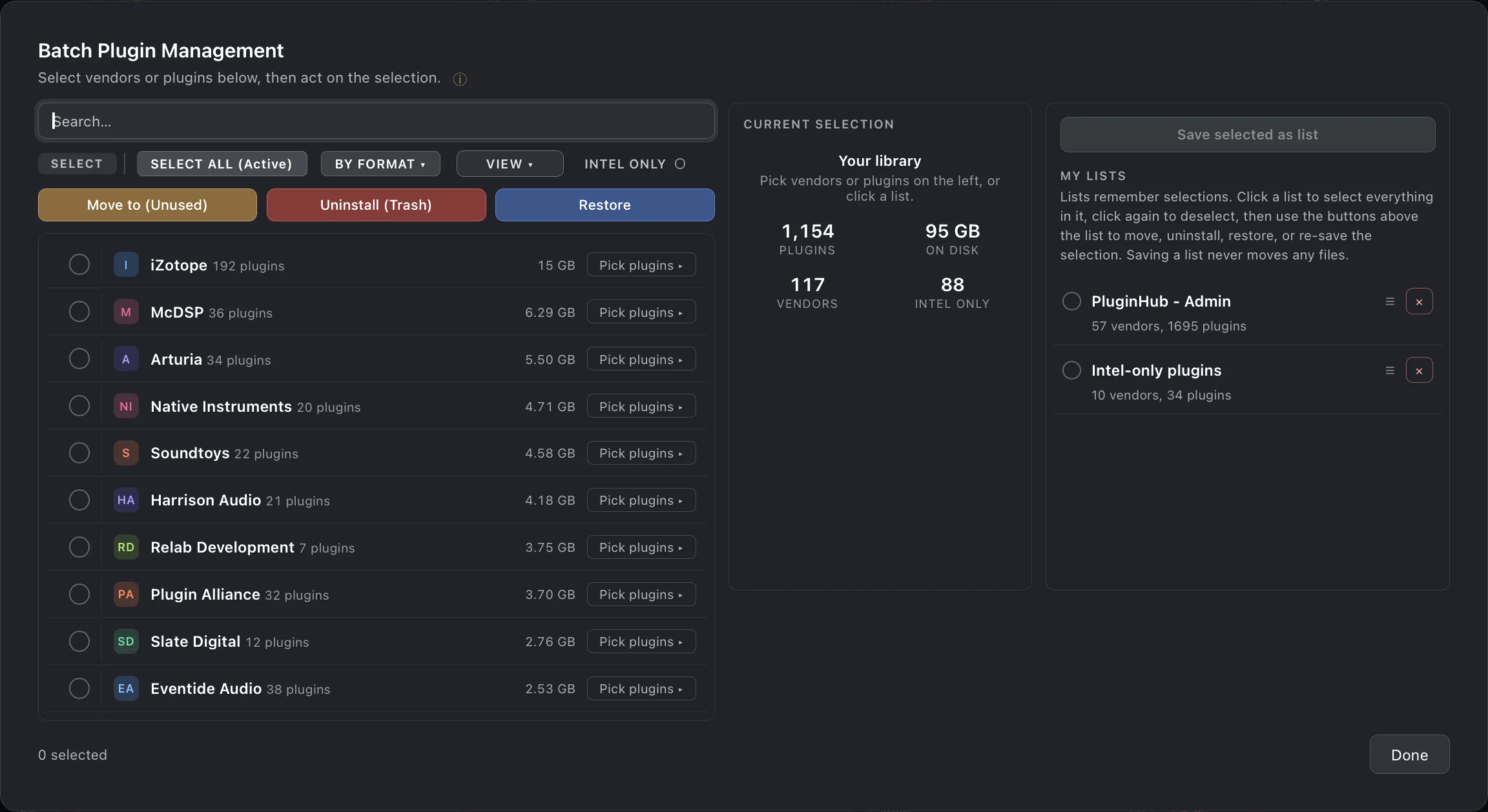Select the Plugin Alliance vendor circle
The height and width of the screenshot is (812, 1488).
pos(79,594)
